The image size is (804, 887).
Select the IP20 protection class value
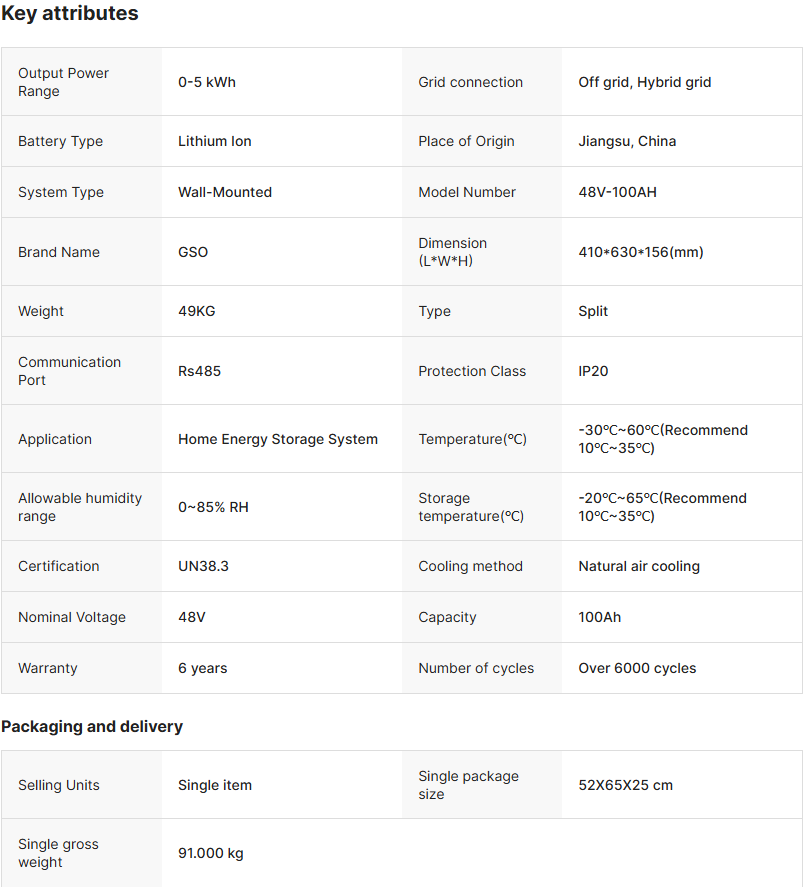tap(593, 371)
